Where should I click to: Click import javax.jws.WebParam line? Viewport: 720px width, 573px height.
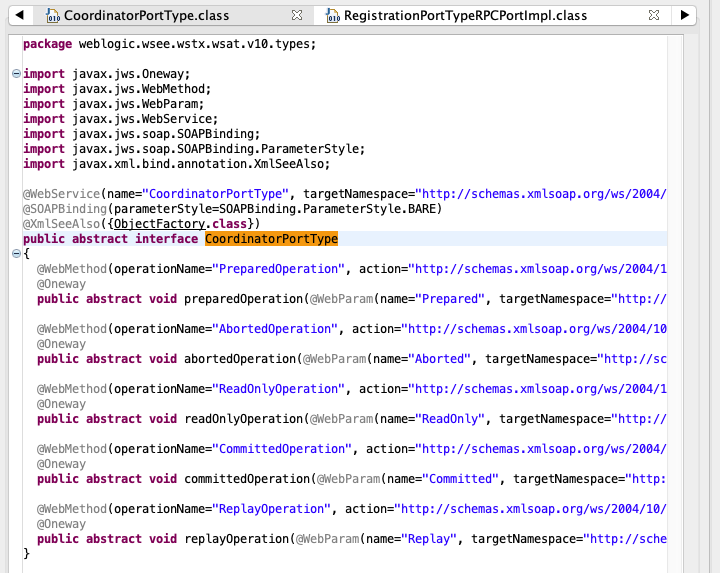(x=113, y=104)
